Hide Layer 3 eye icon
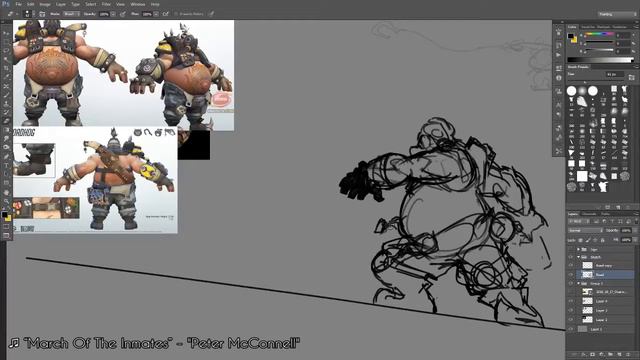This screenshot has width=640, height=360. (571, 320)
